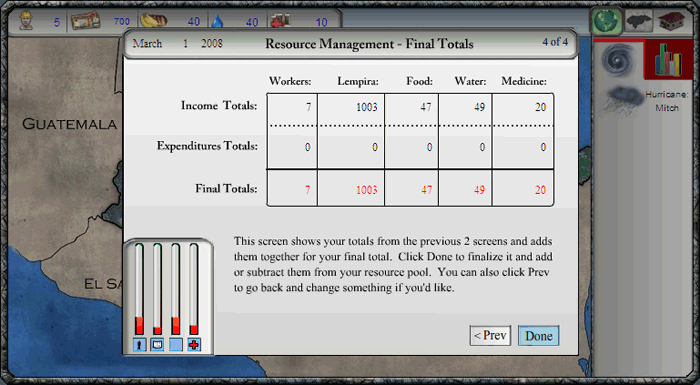Click the Income Totals Lempira value 1003
The width and height of the screenshot is (700, 385).
(367, 107)
